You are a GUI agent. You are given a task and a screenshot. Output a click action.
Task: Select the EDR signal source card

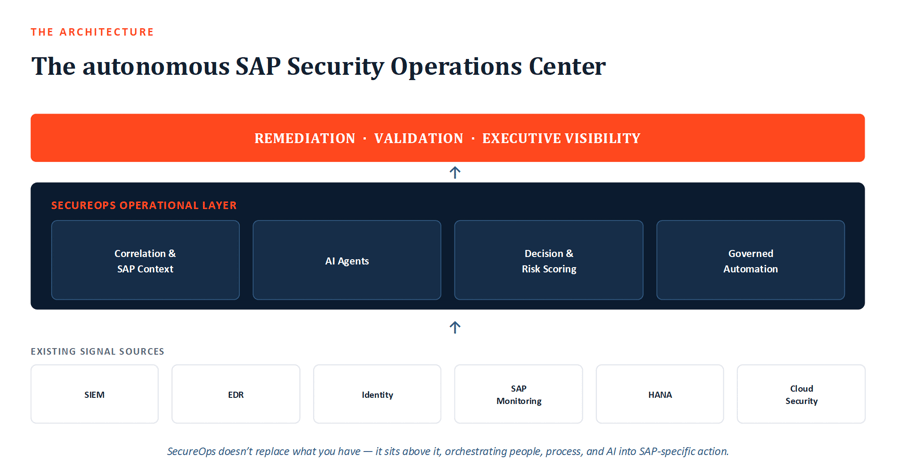point(236,394)
